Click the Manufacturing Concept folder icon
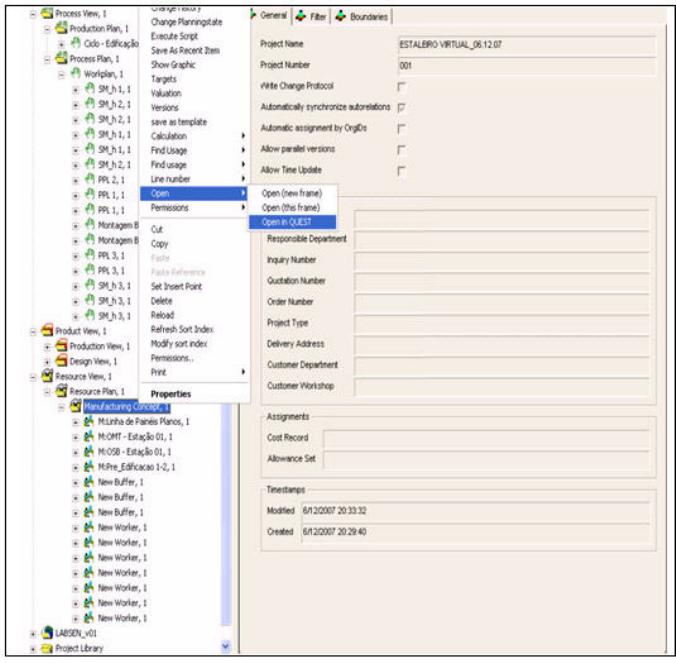 click(x=75, y=407)
